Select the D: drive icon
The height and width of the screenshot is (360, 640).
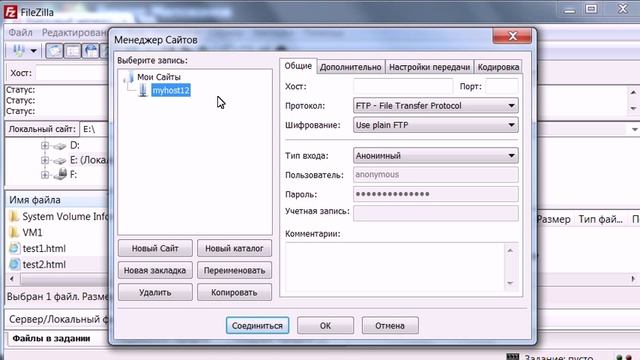60,146
